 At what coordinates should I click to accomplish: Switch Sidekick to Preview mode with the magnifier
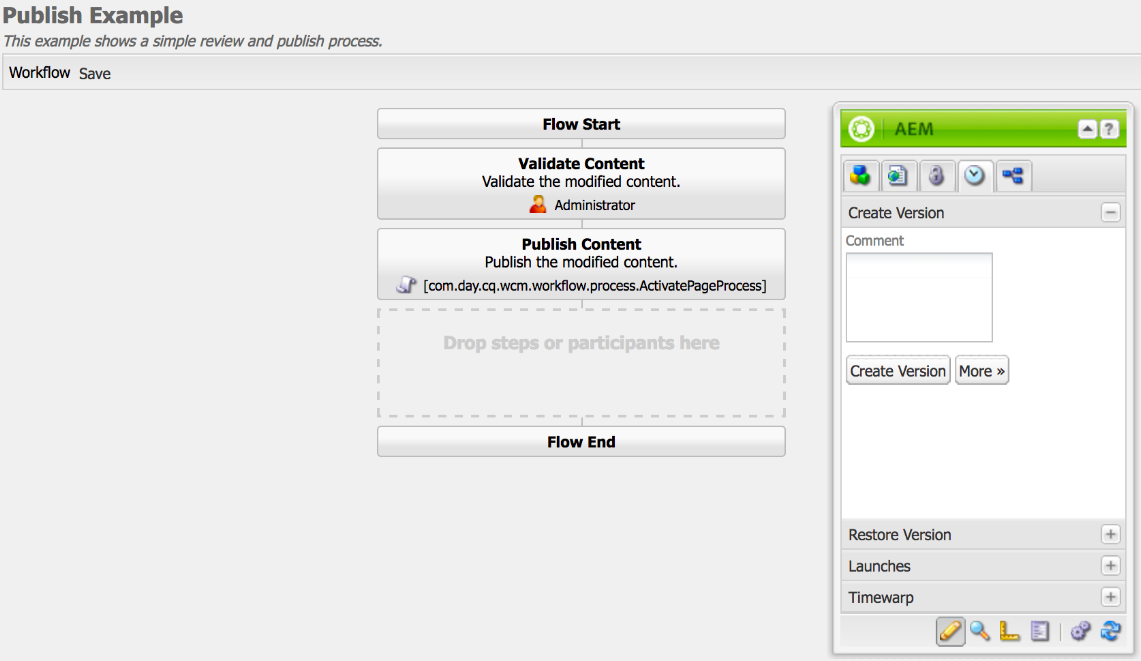979,631
